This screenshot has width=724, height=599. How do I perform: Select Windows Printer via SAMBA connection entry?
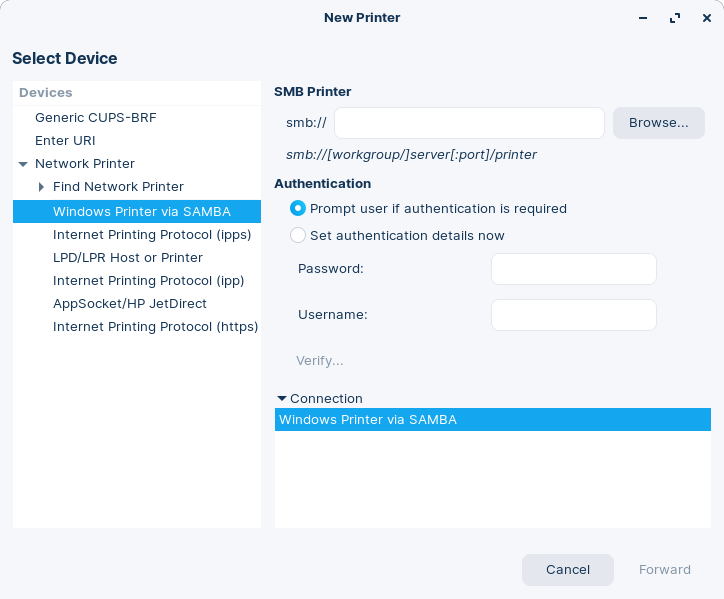(368, 420)
